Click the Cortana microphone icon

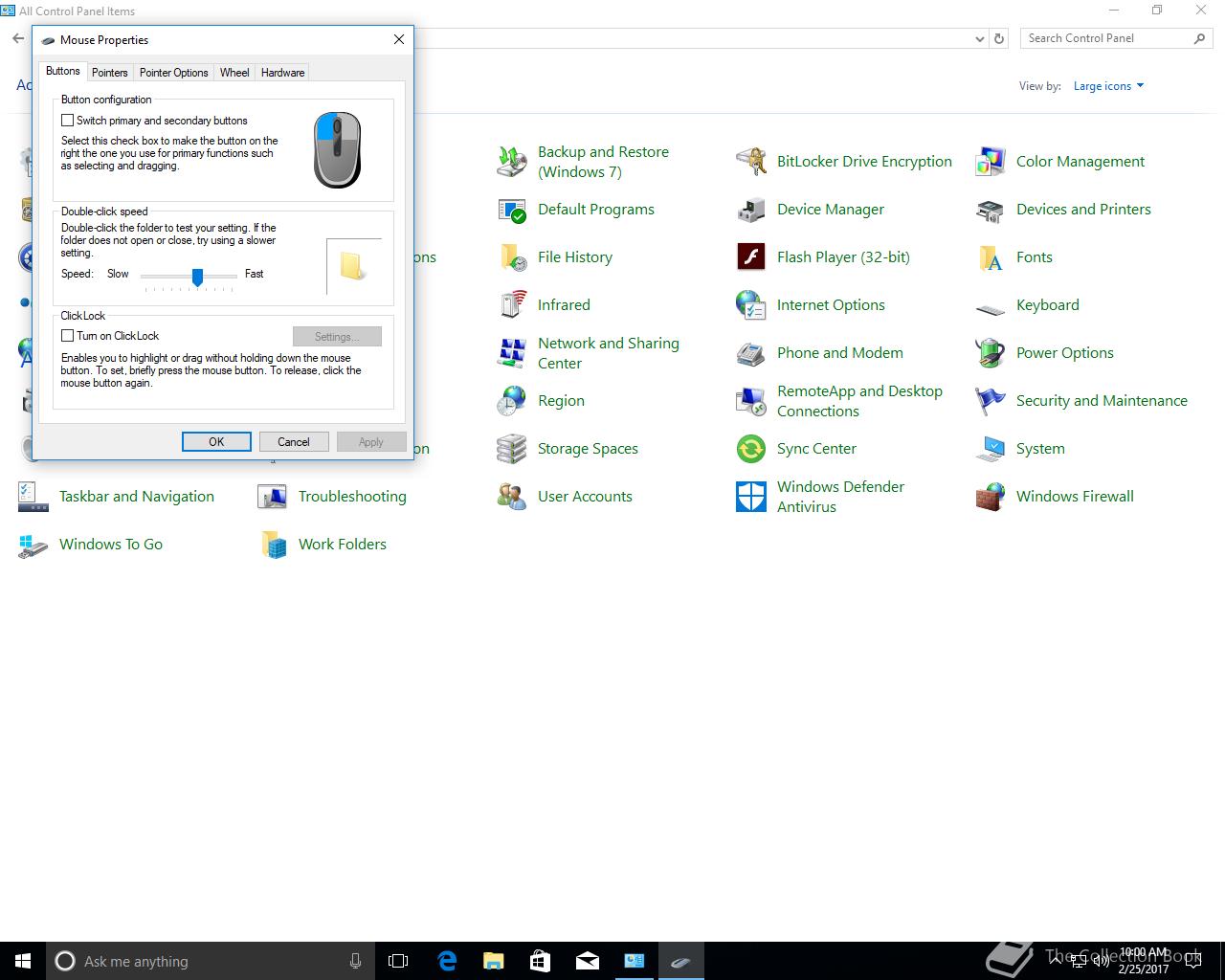[x=355, y=961]
